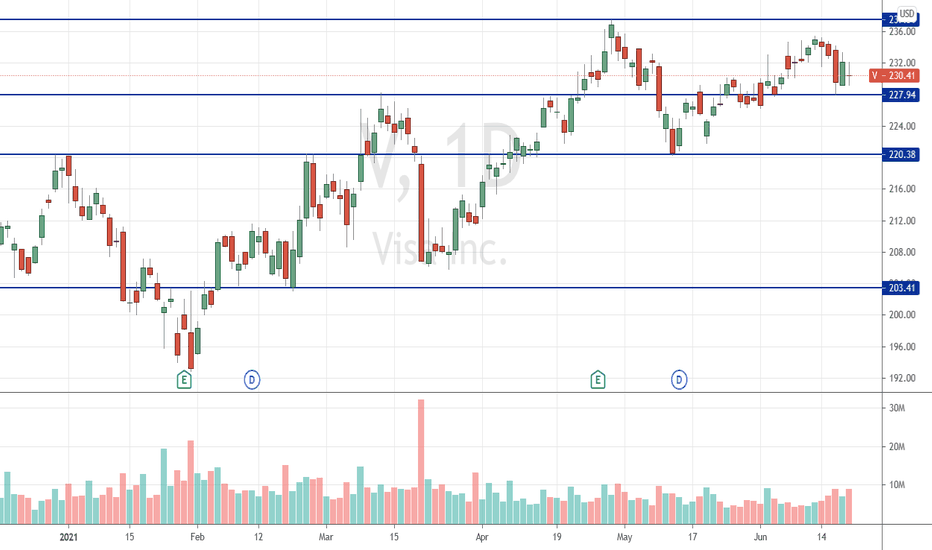Click the Jun label on time axis
This screenshot has width=932, height=550.
coord(760,537)
